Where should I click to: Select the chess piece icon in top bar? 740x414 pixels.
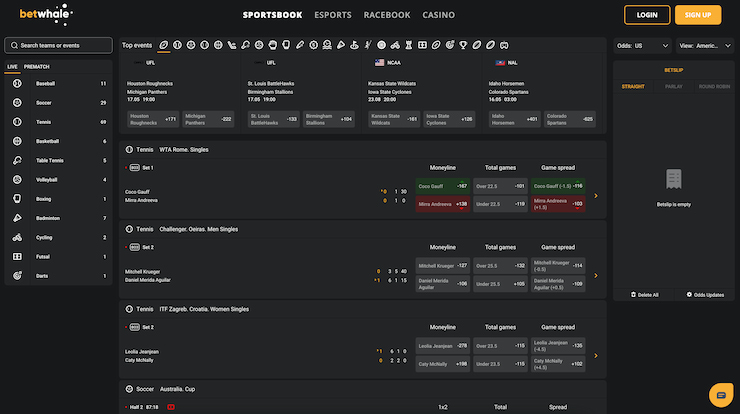[409, 45]
